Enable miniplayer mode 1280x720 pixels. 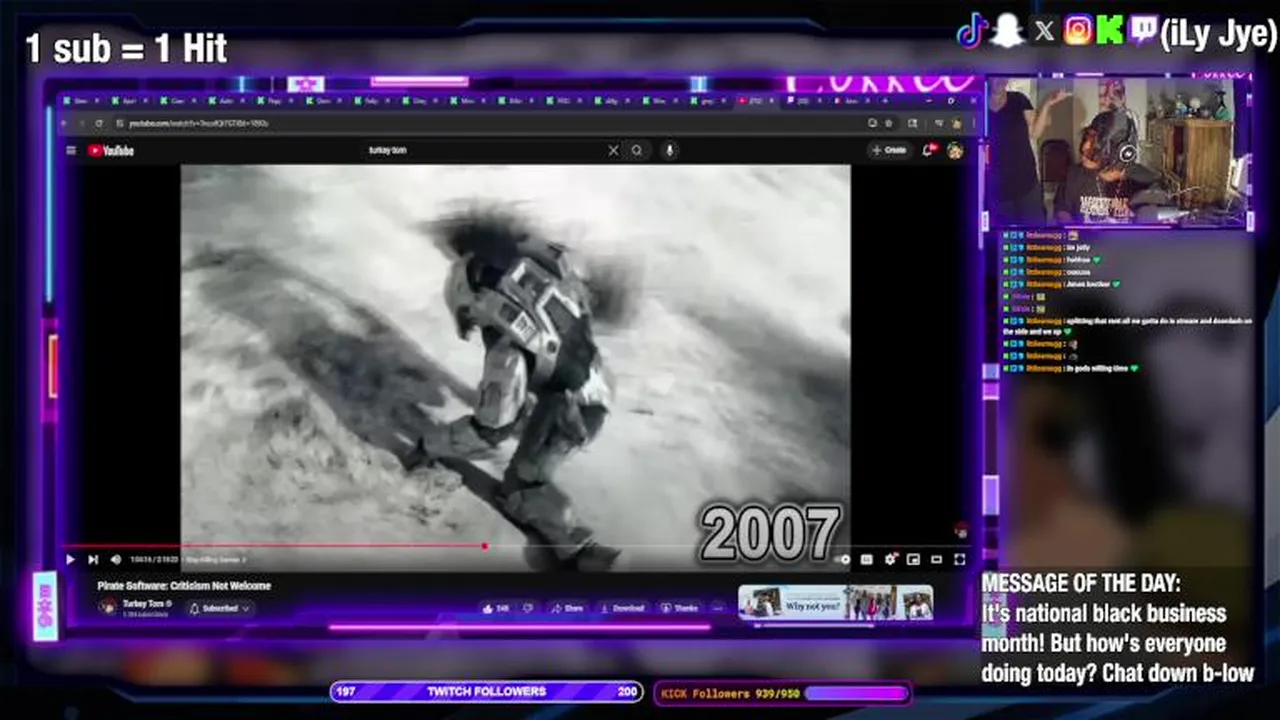pyautogui.click(x=913, y=560)
